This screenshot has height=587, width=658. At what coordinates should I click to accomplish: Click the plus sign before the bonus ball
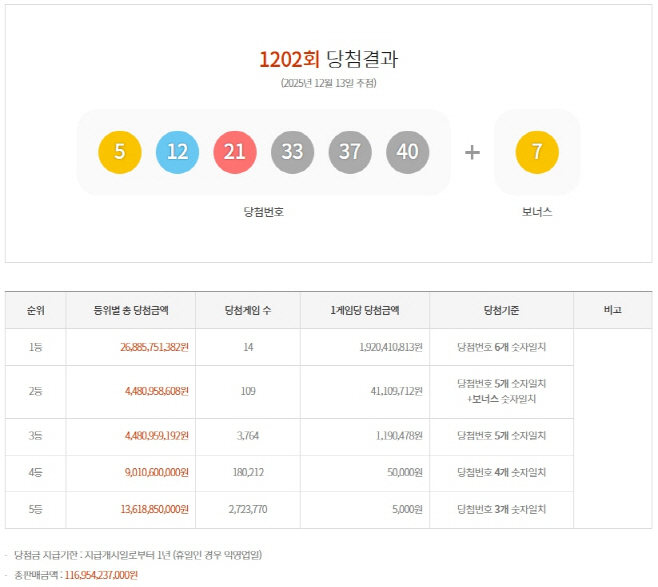point(472,152)
